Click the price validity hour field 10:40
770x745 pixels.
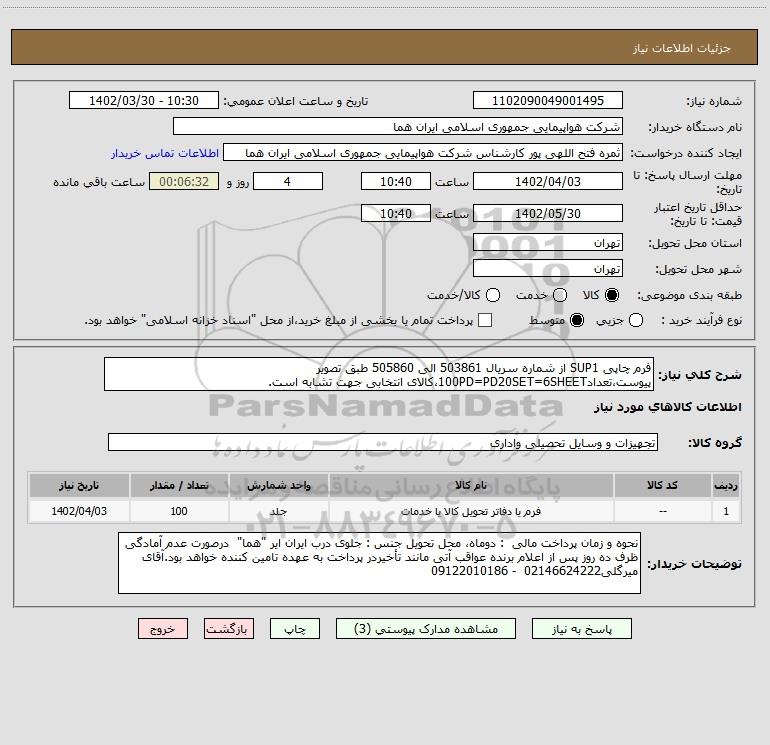(x=396, y=213)
